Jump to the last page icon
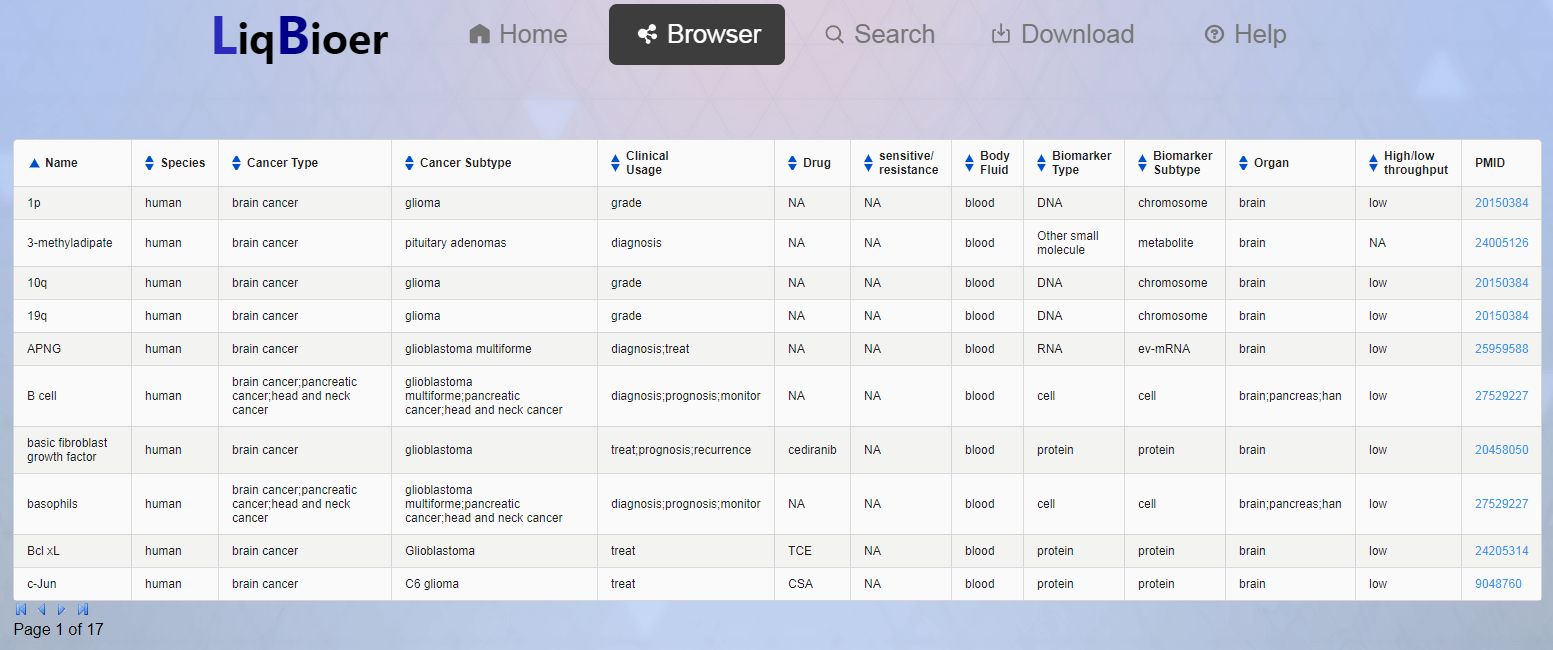The width and height of the screenshot is (1553, 650). (x=83, y=609)
